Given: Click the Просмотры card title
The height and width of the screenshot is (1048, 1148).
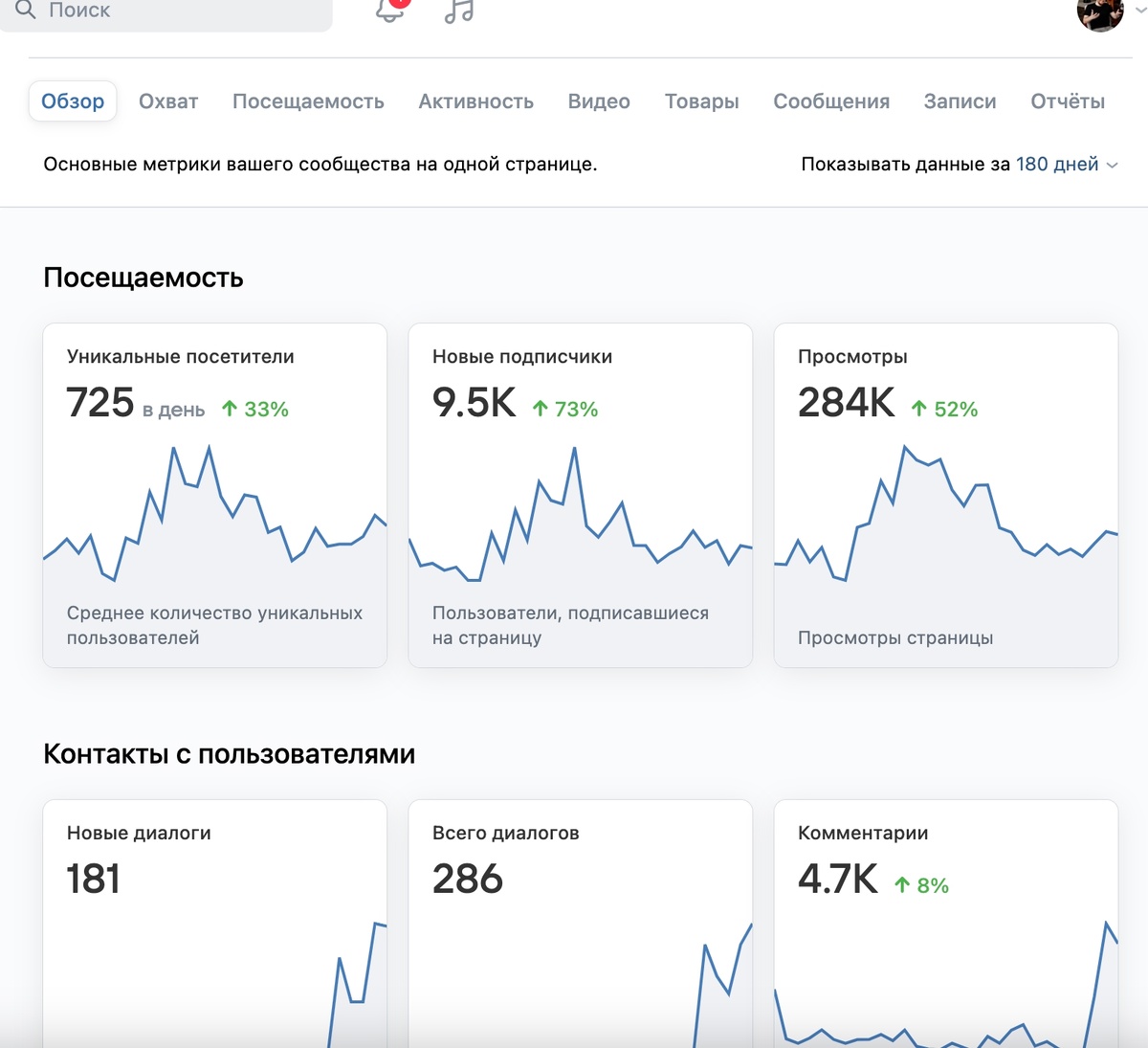Looking at the screenshot, I should tap(852, 357).
